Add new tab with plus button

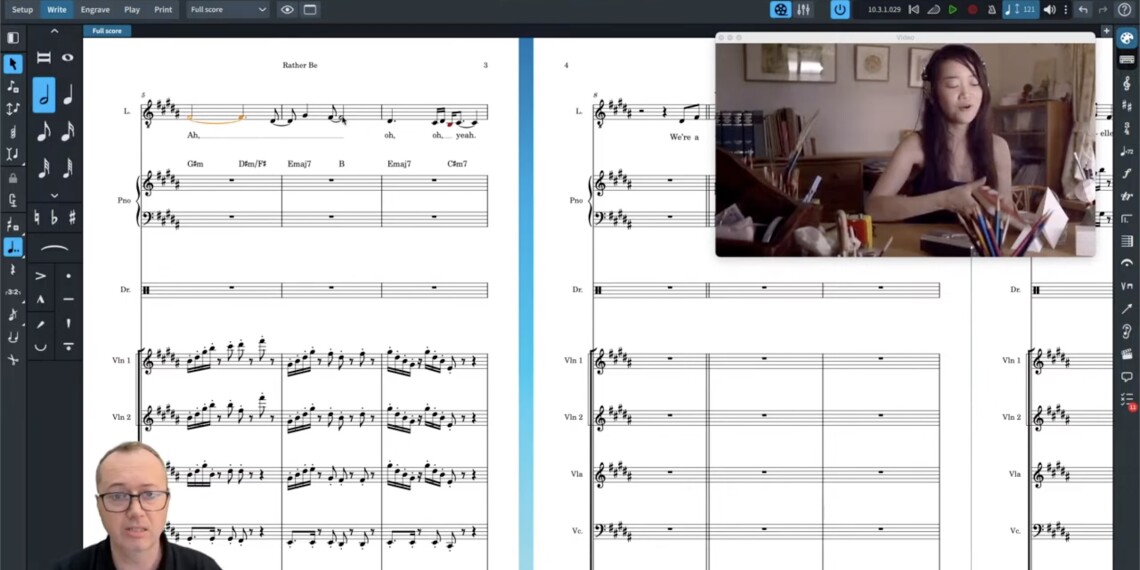pos(1106,31)
